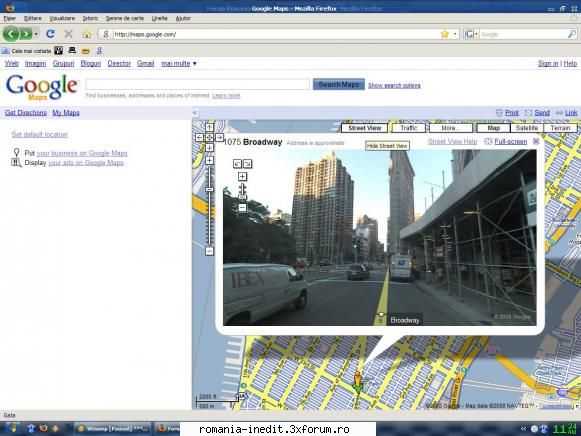
Task: Open the Cele mai vizitate bookmarks folder
Action: 27,51
